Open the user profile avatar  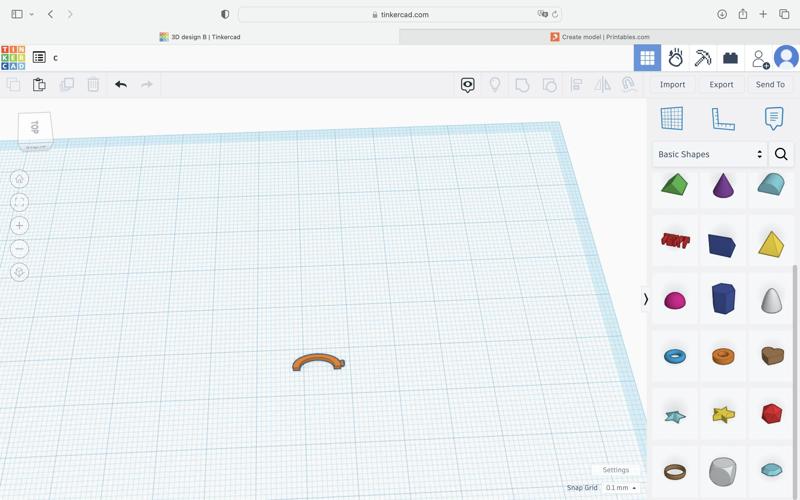[x=786, y=58]
